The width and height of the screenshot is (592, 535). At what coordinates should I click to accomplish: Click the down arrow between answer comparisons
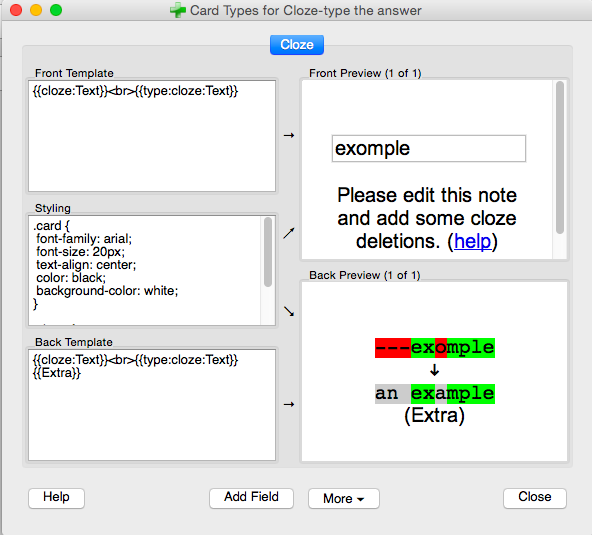coord(435,370)
